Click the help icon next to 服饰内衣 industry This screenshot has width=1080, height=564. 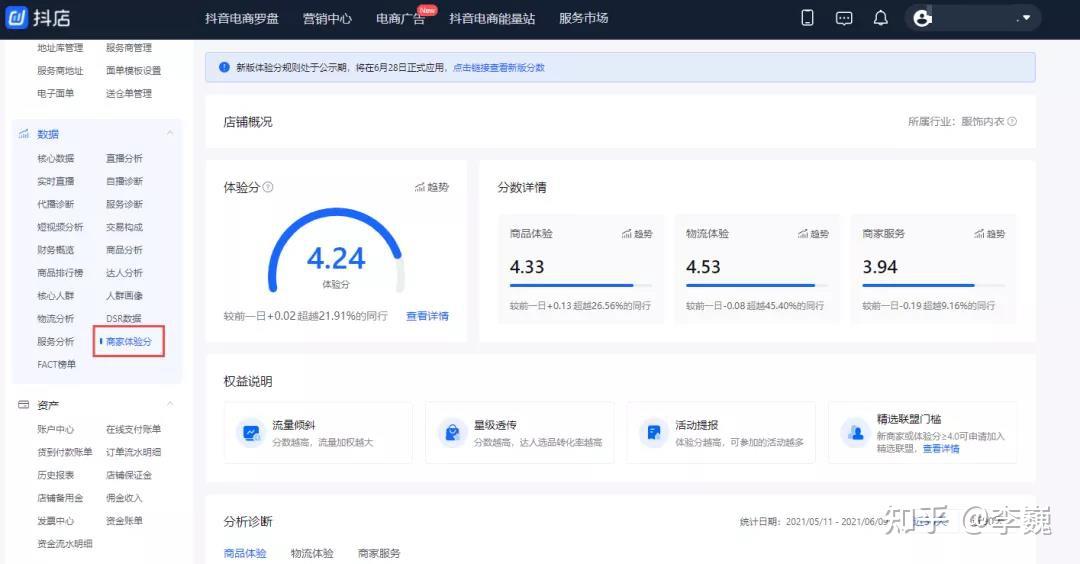pos(1012,121)
